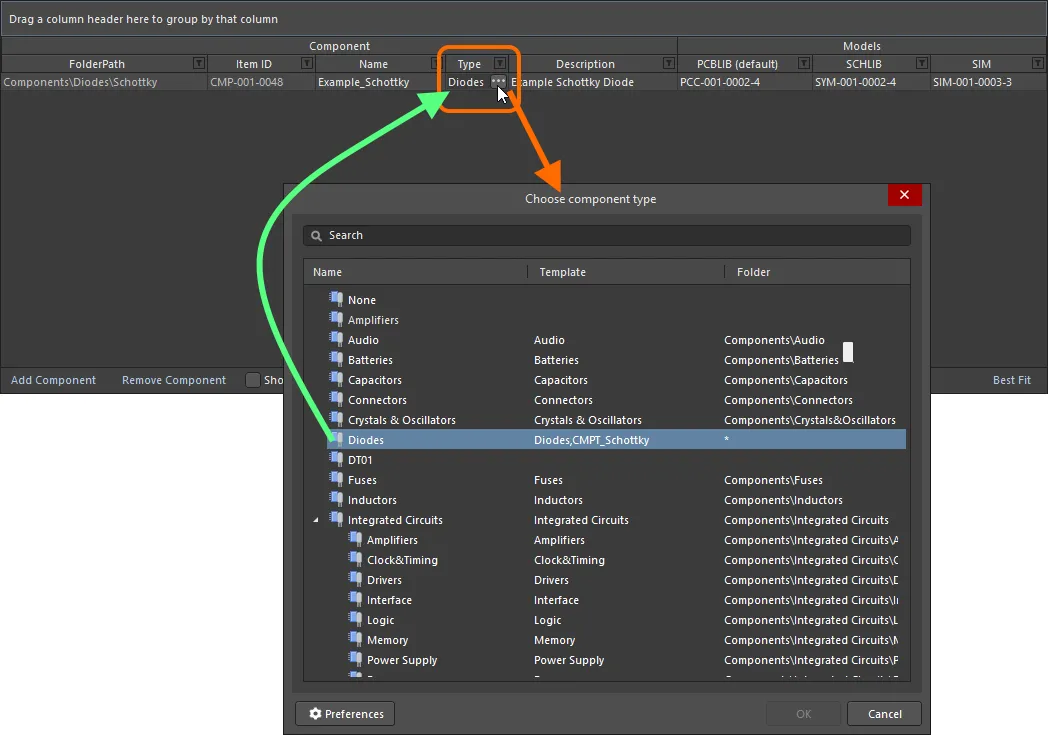
Task: Open the Item ID column filter dropdown
Action: point(307,63)
